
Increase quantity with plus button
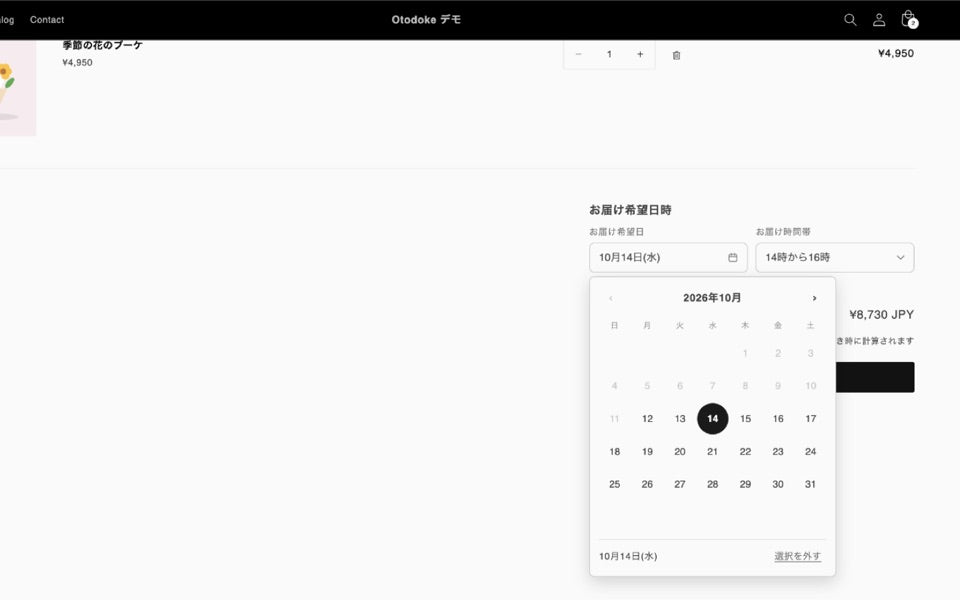click(x=640, y=54)
